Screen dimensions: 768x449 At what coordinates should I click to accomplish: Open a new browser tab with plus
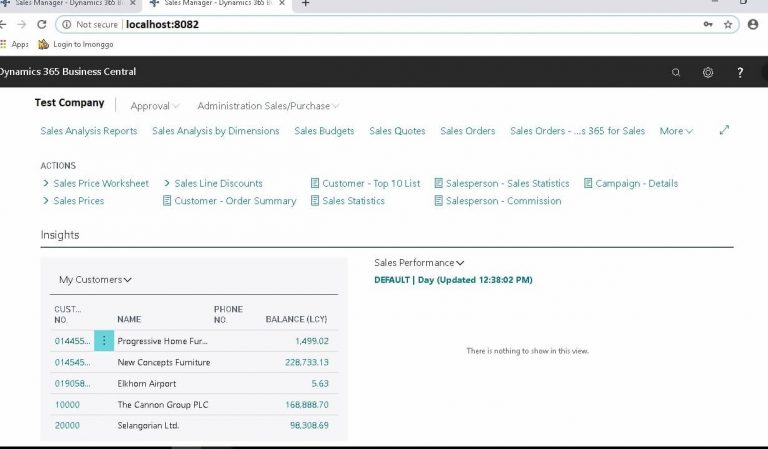pos(305,3)
